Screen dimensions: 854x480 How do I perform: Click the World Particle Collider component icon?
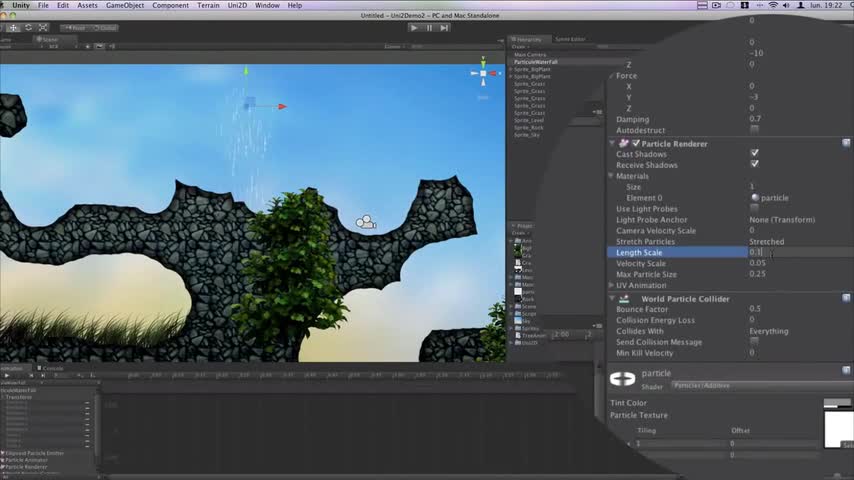(624, 299)
